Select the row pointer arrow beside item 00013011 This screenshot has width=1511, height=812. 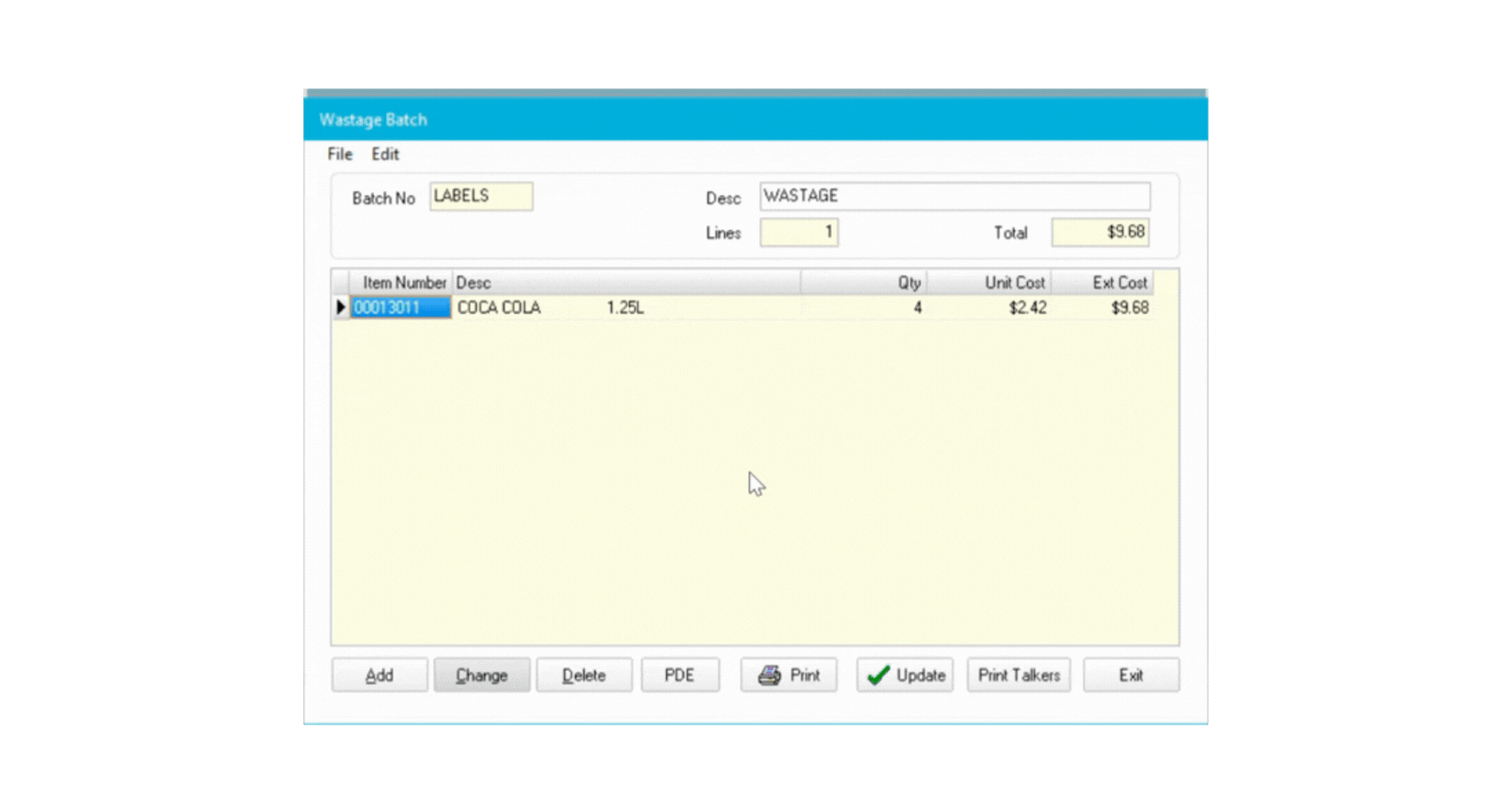340,307
